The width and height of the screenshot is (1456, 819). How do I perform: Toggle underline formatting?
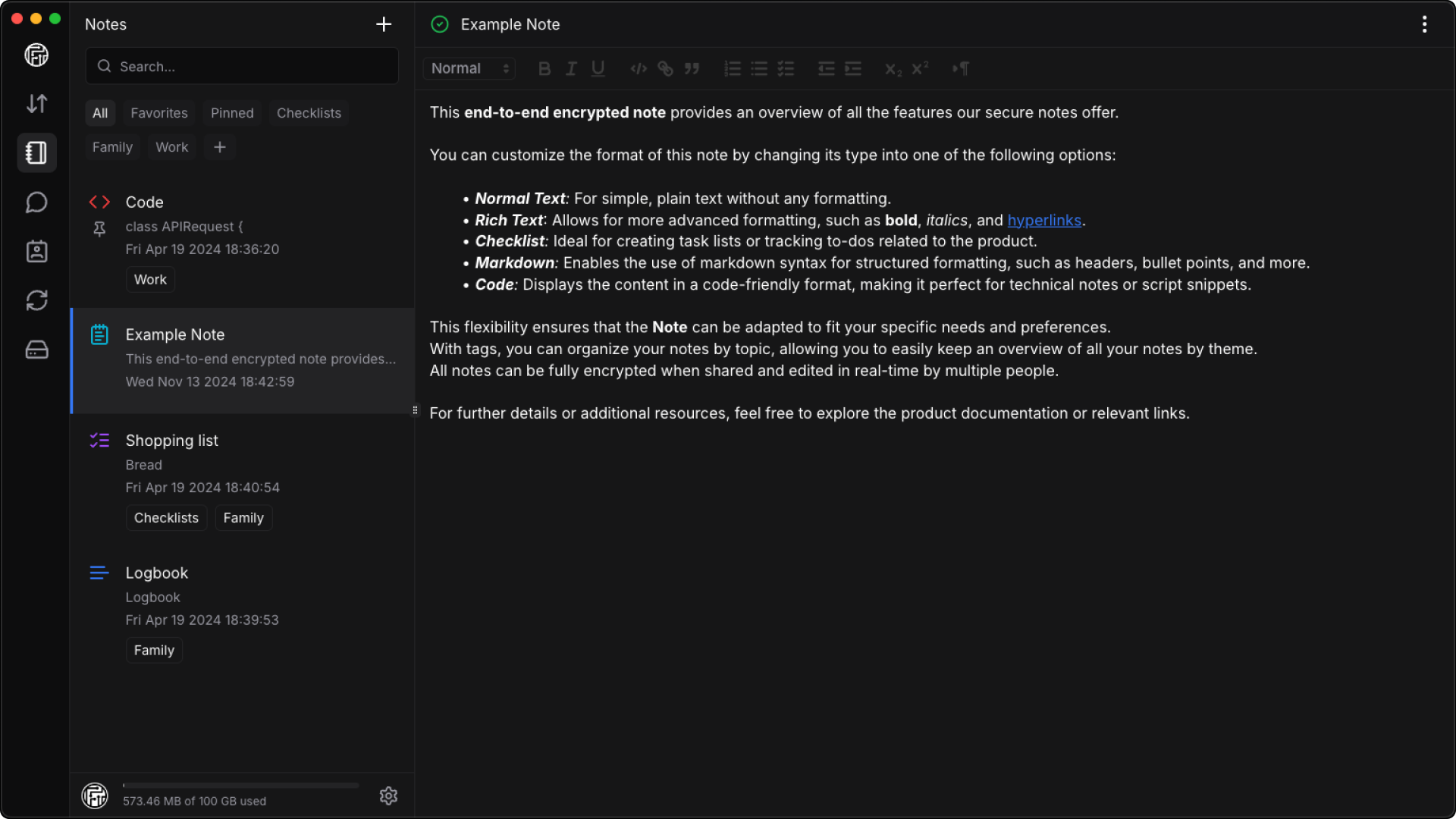click(598, 69)
